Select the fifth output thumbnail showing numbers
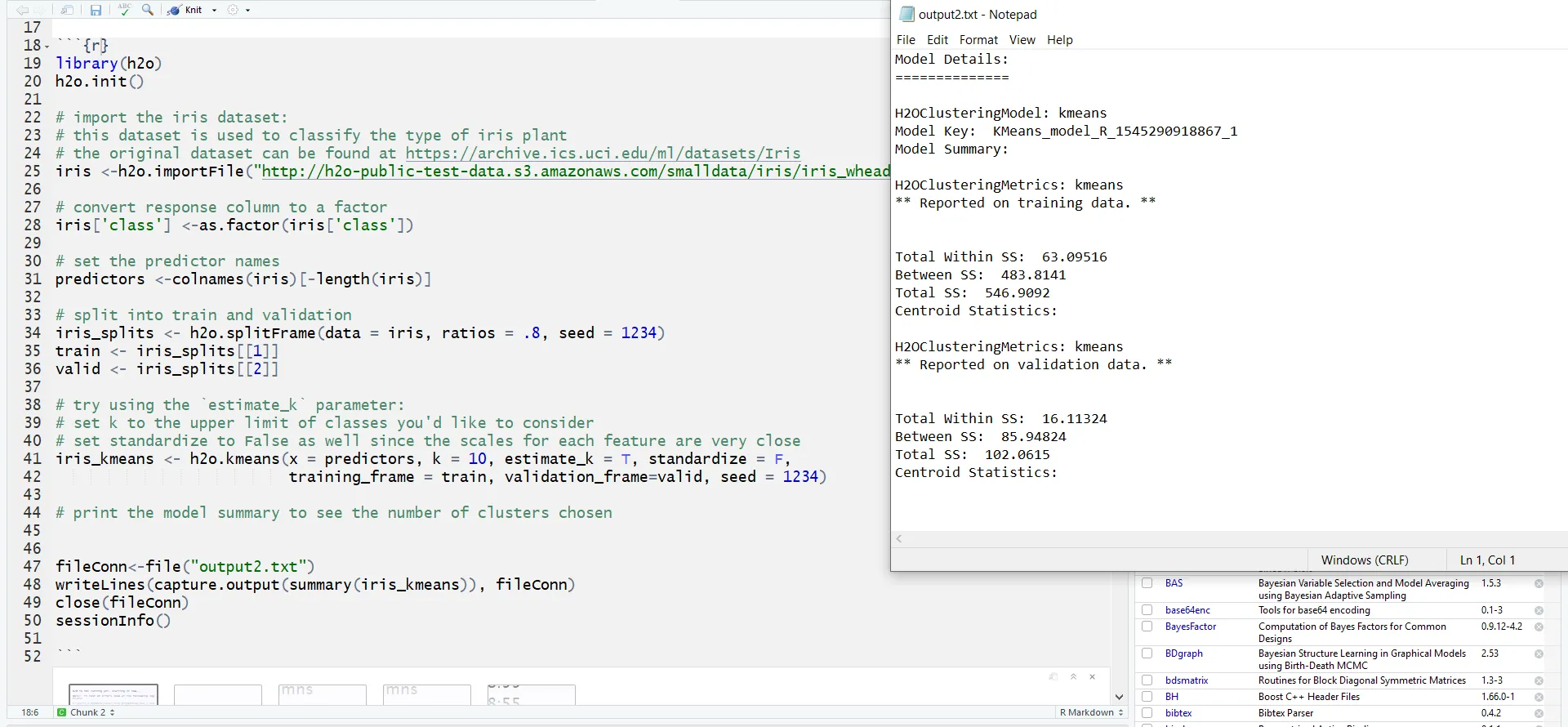 pos(532,694)
